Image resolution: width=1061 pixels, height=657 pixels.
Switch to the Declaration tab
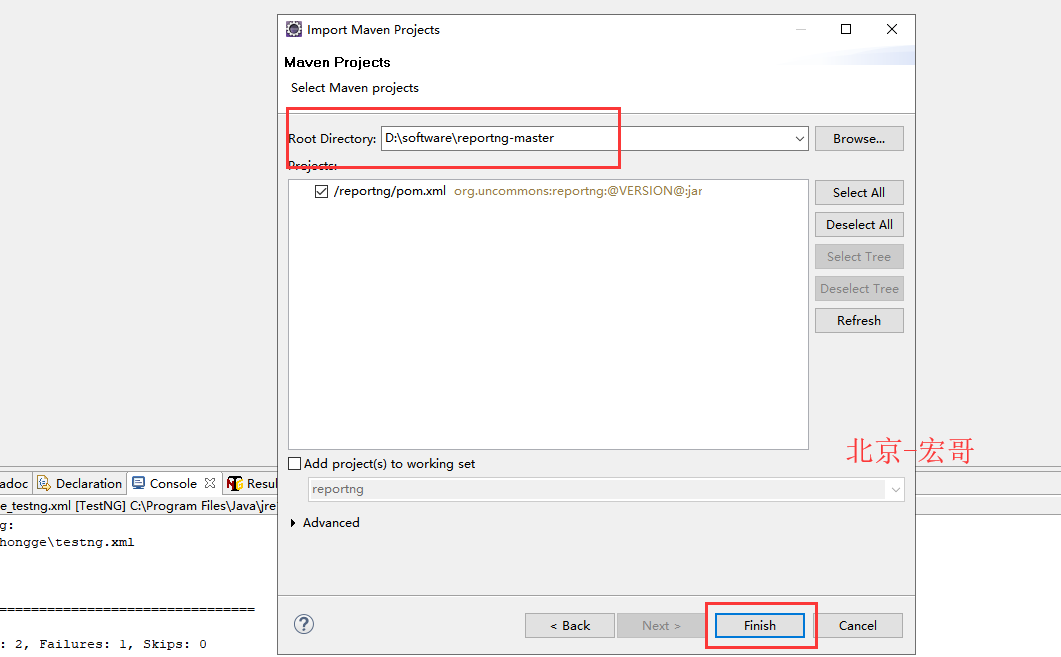tap(81, 483)
